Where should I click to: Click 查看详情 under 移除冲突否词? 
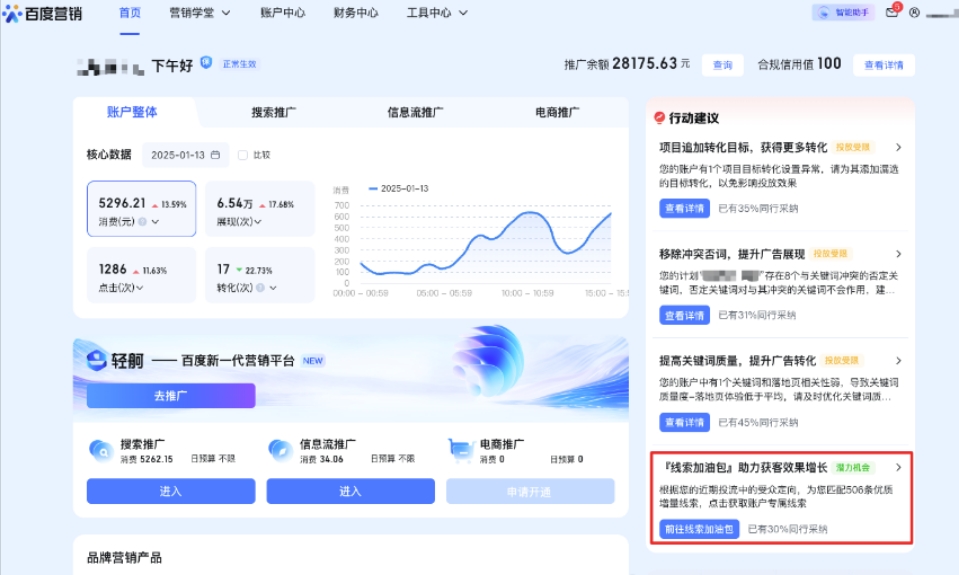click(684, 315)
